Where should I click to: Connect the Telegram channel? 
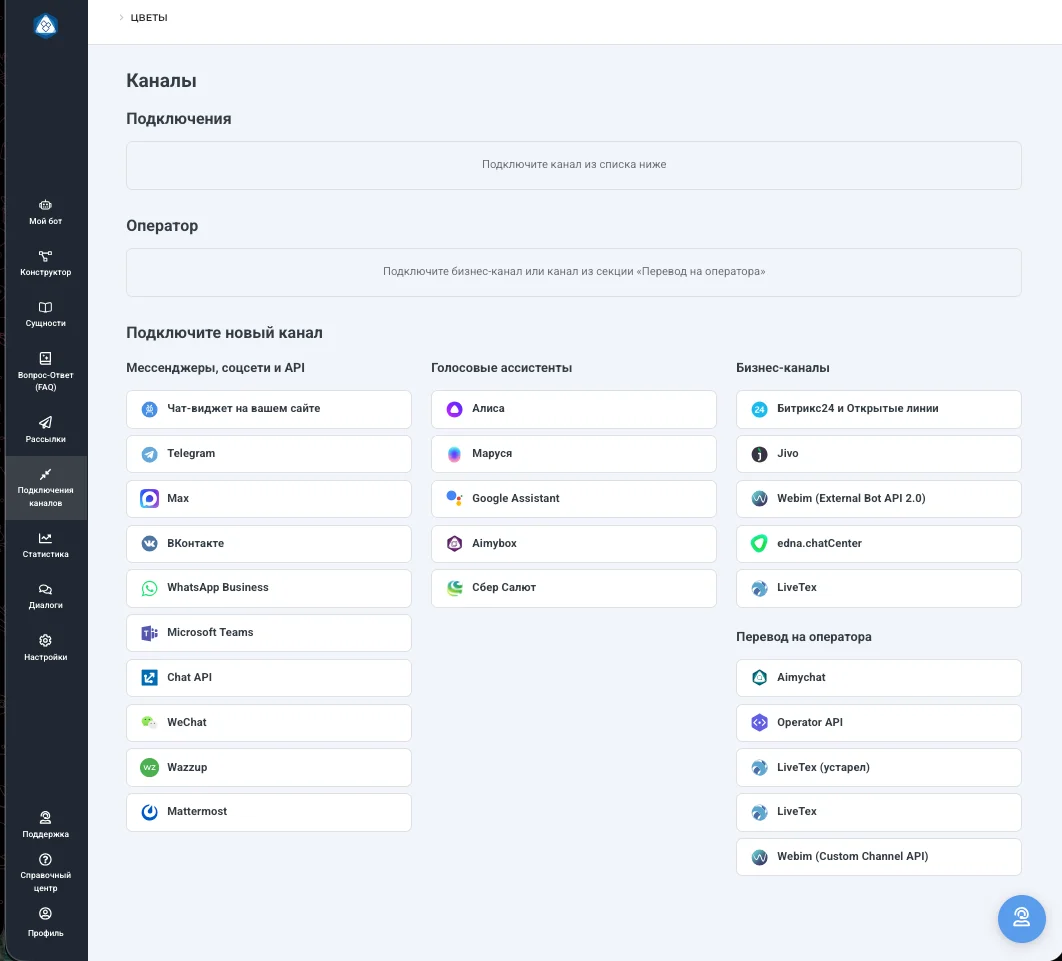click(269, 454)
